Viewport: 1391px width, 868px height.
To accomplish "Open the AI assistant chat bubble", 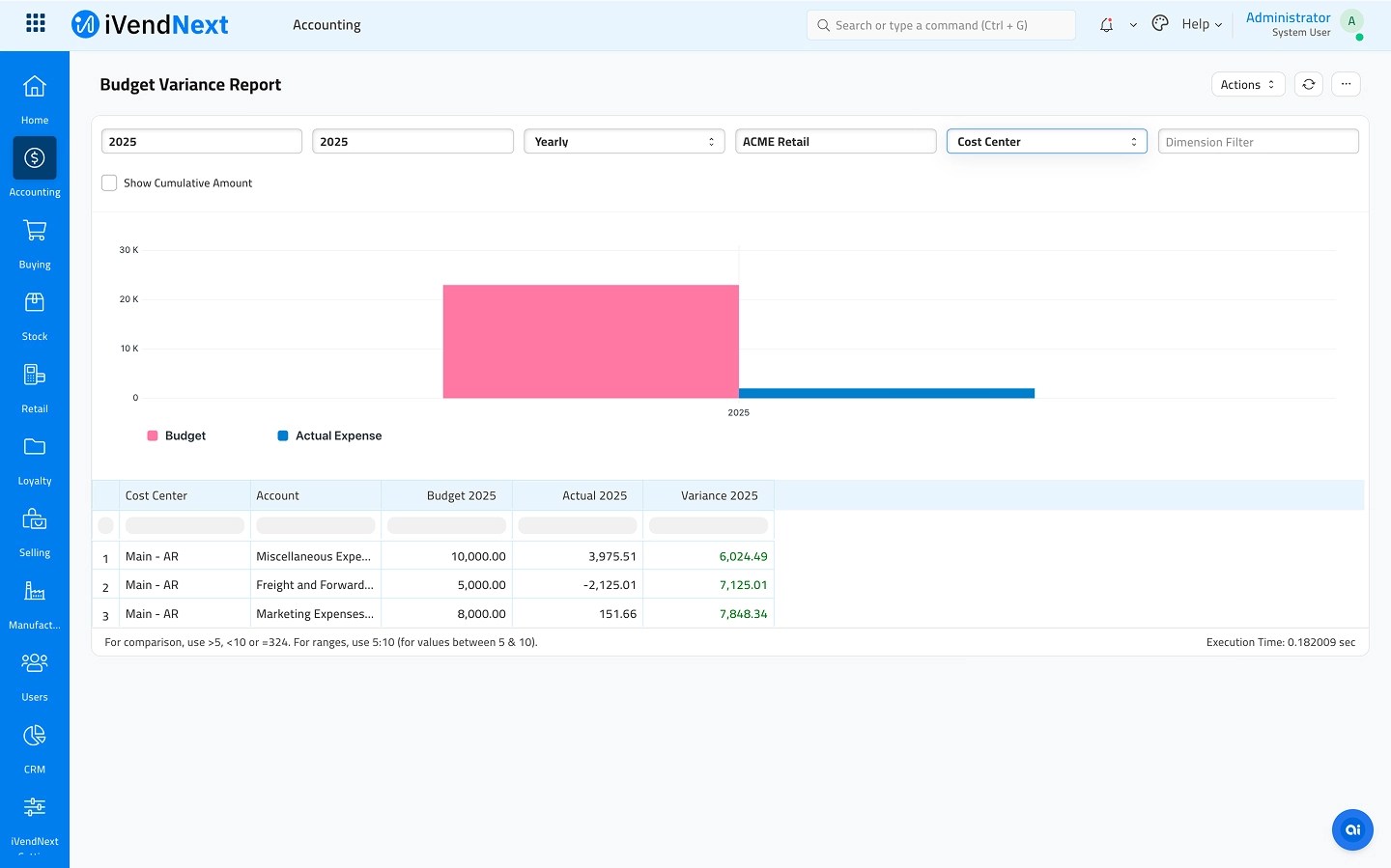I will (1352, 829).
